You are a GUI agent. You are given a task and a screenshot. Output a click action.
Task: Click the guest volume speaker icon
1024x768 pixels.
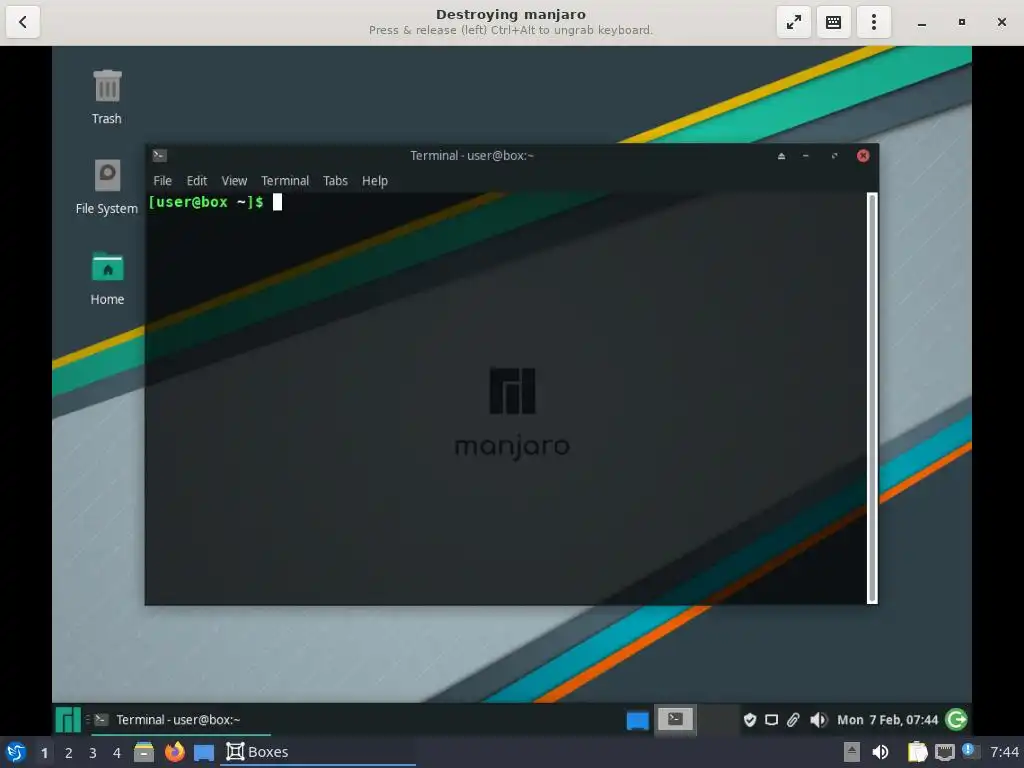818,720
